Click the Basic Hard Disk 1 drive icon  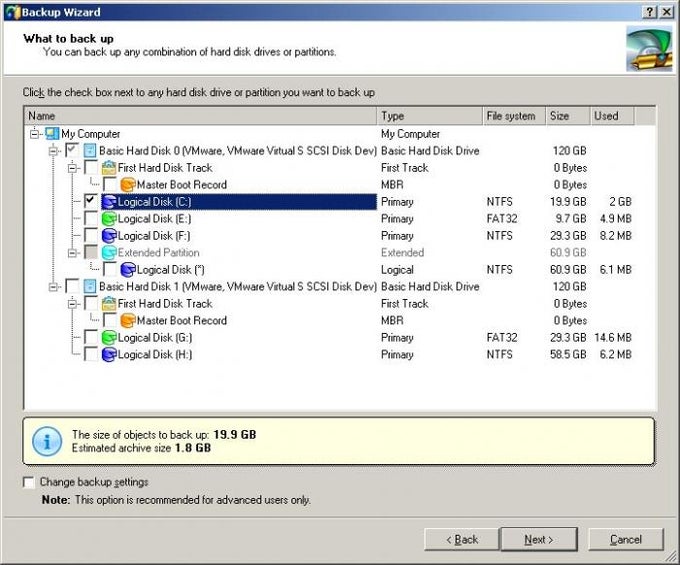click(89, 286)
